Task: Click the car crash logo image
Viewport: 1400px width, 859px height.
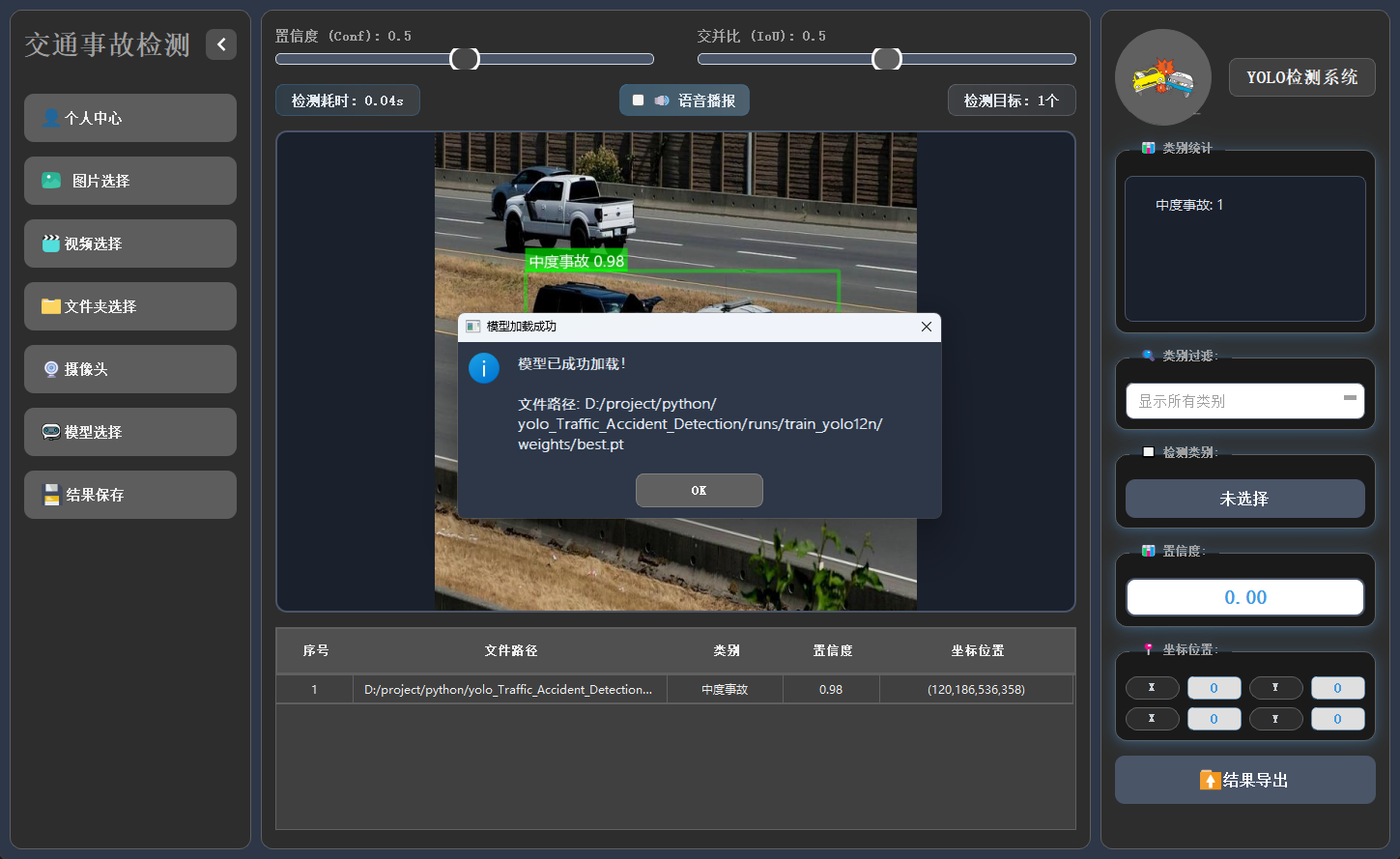Action: [1163, 77]
